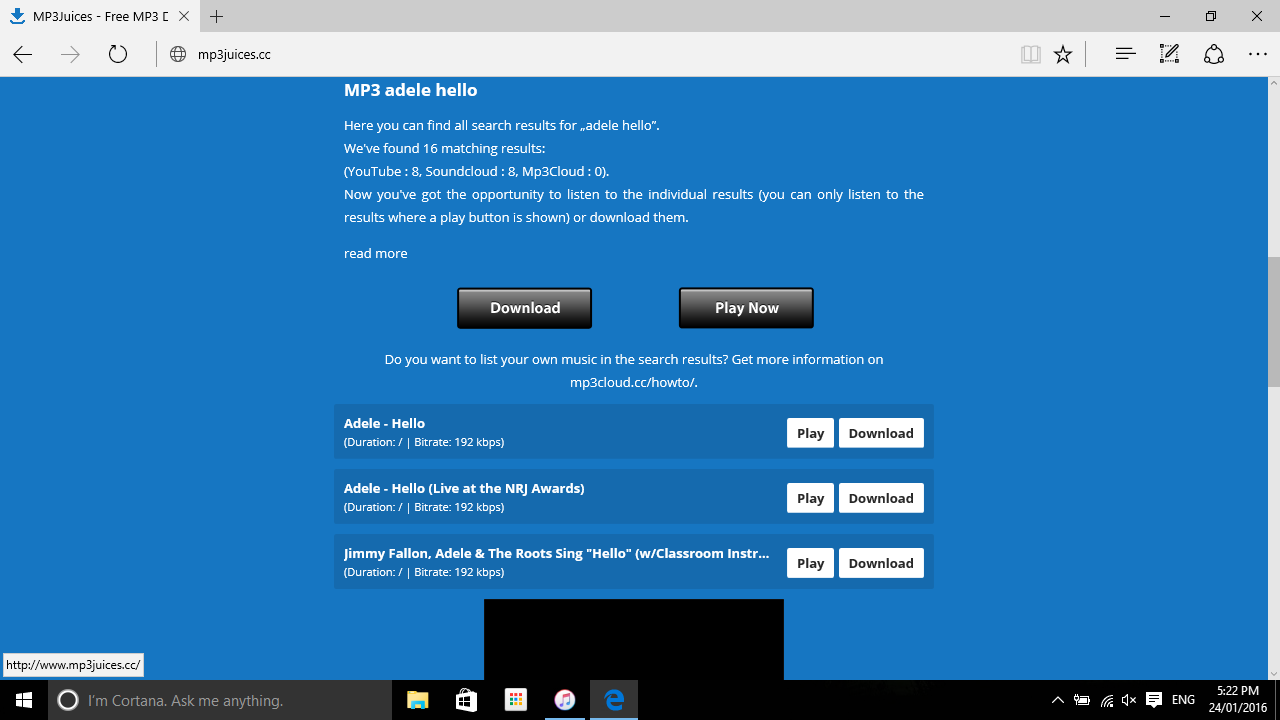Open a new browser tab
Screen dimensions: 1280x720
216,16
